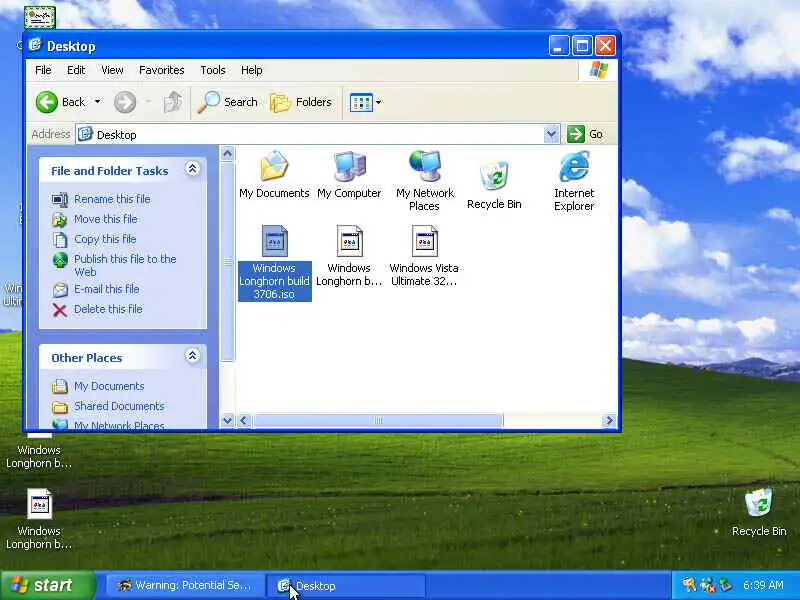Screen dimensions: 800x600
Task: Click the task pane scroll down arrow
Action: pos(228,420)
